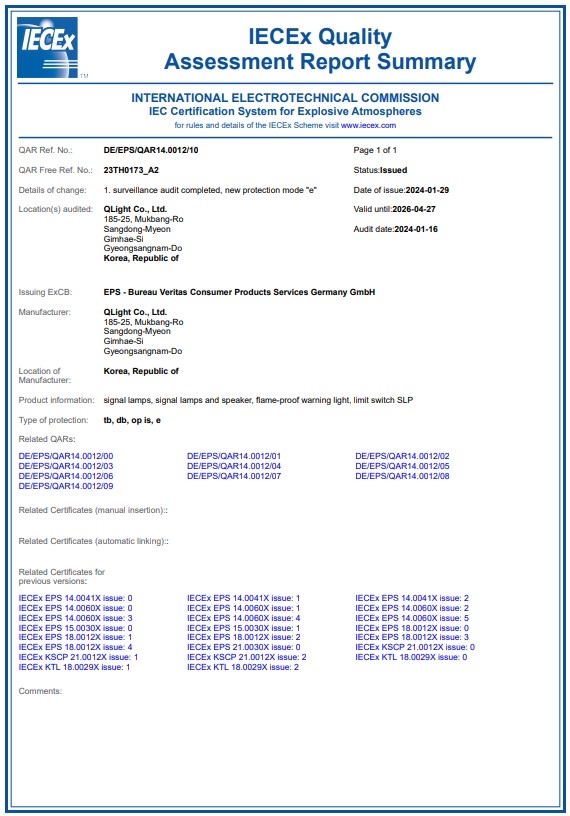Open related QAR DE/EPS/QAR14.0012/02
The width and height of the screenshot is (570, 816).
coord(402,456)
